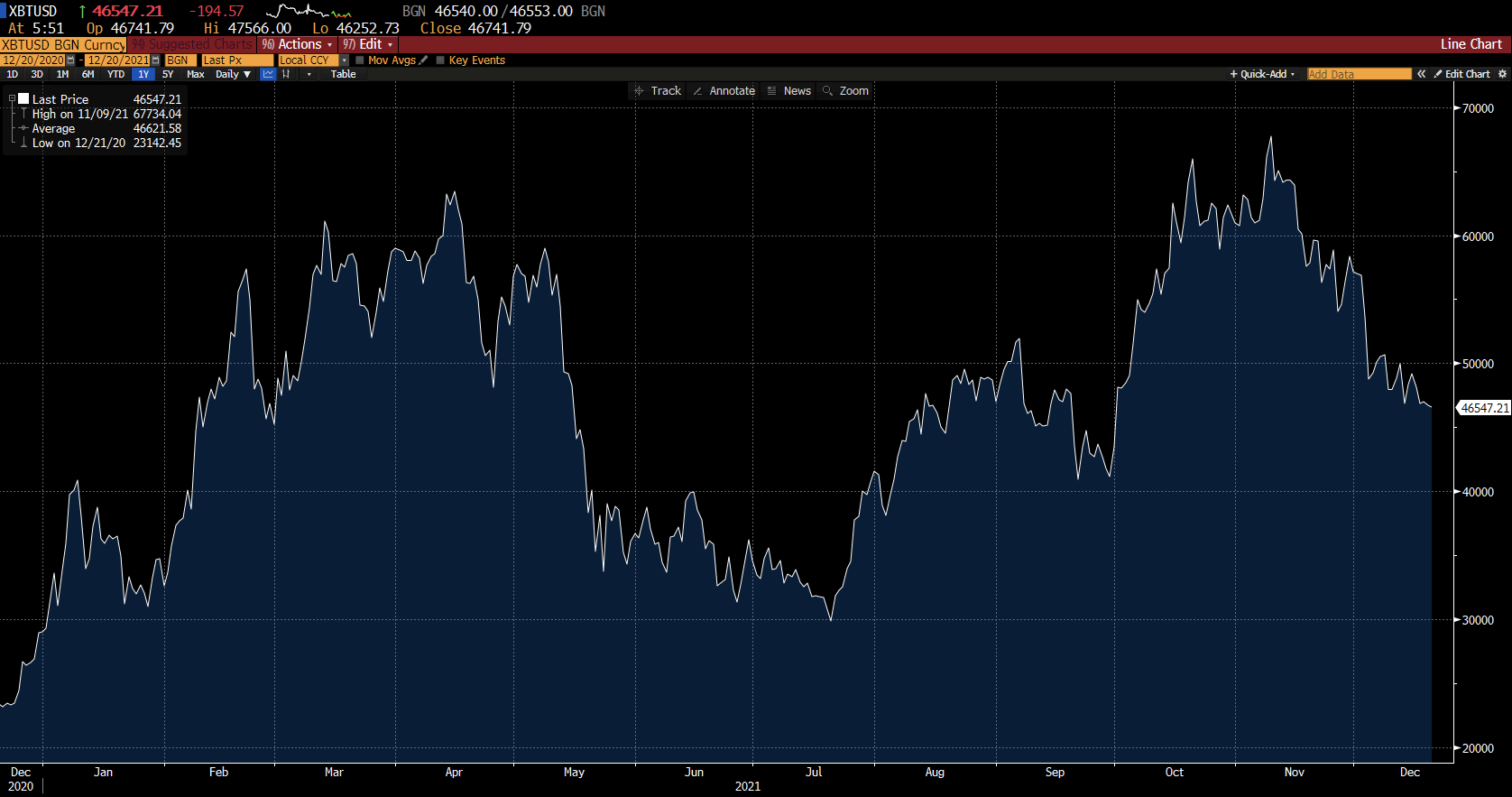Collapse the Last Price legend tree
Viewport: 1512px width, 797px height.
pos(12,98)
